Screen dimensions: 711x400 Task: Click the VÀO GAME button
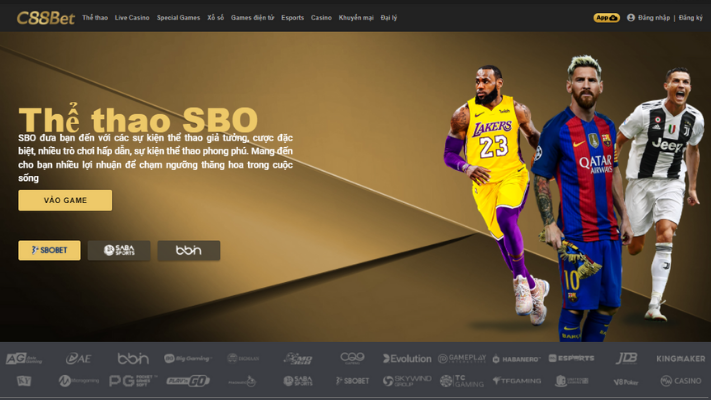click(65, 200)
